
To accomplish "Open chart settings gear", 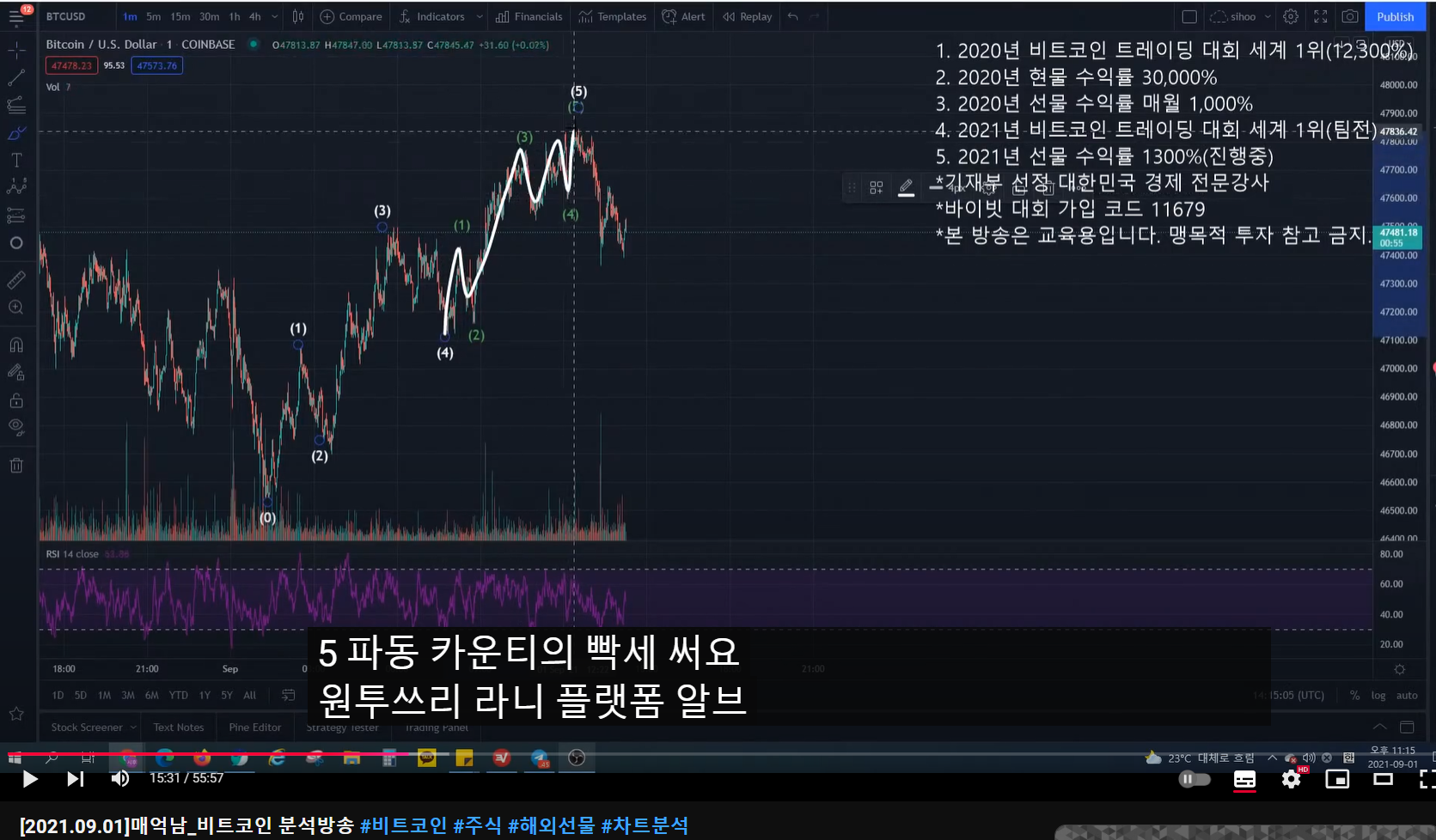I will point(1291,16).
